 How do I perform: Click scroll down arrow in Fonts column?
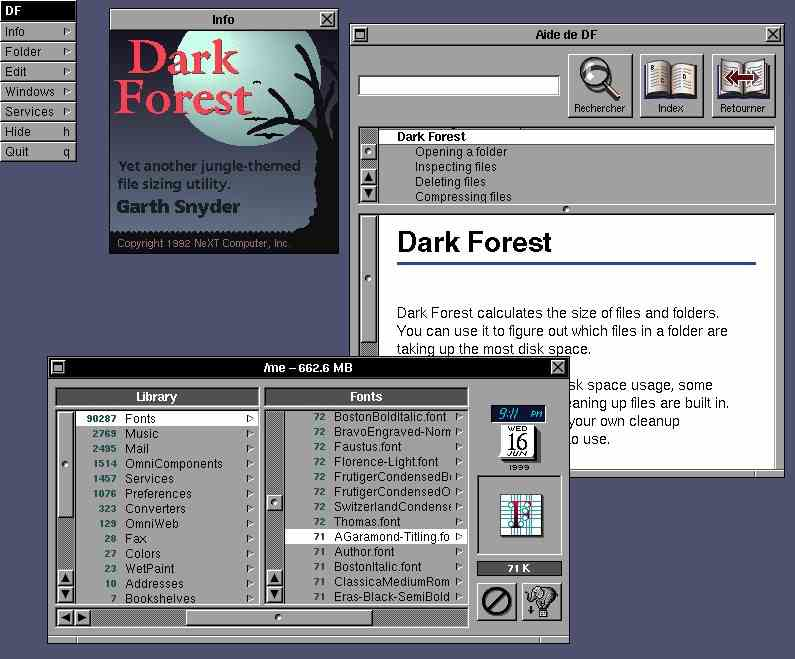[274, 593]
